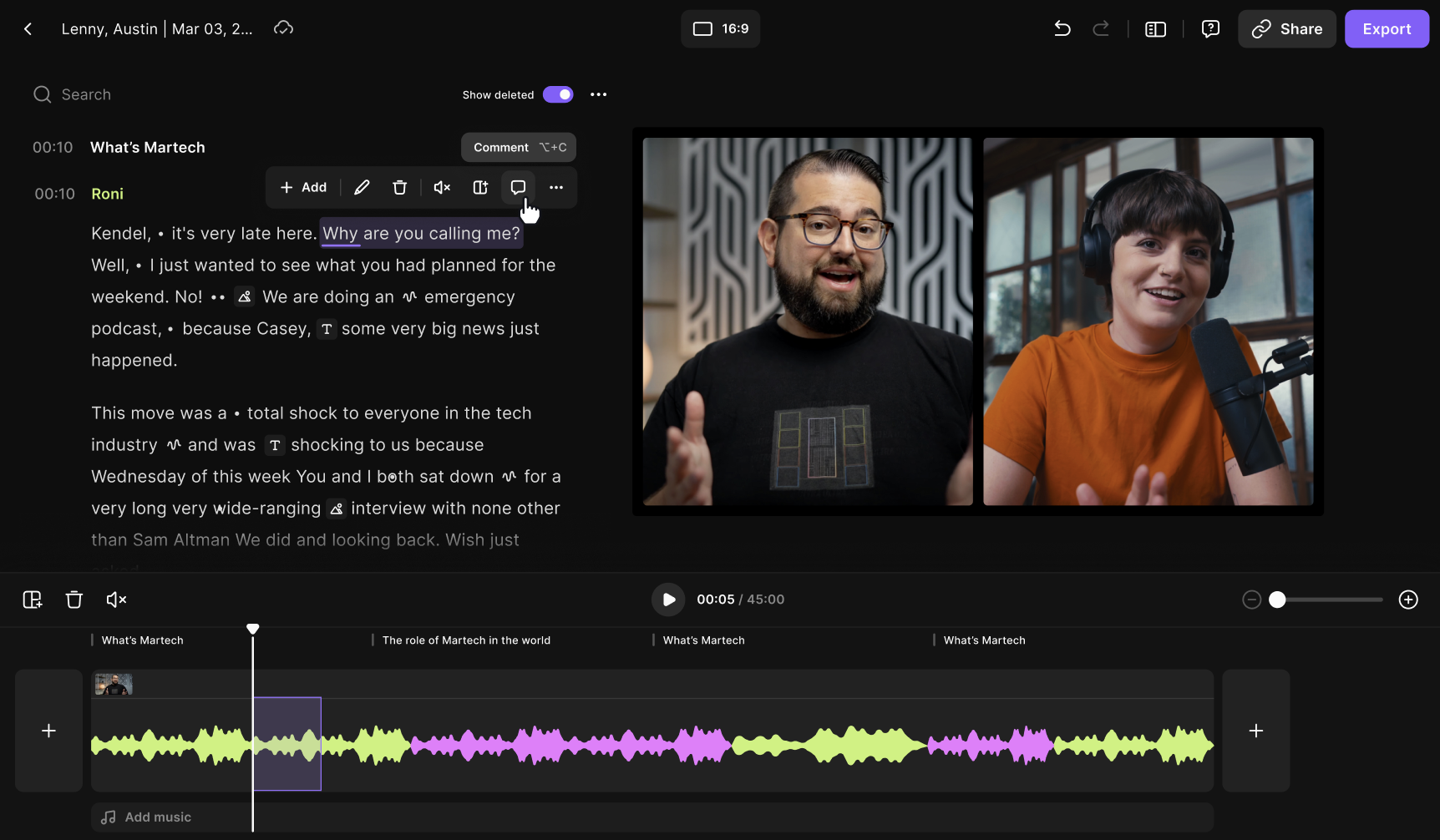Click the back arrow to exit project
The width and height of the screenshot is (1440, 840).
coord(28,29)
